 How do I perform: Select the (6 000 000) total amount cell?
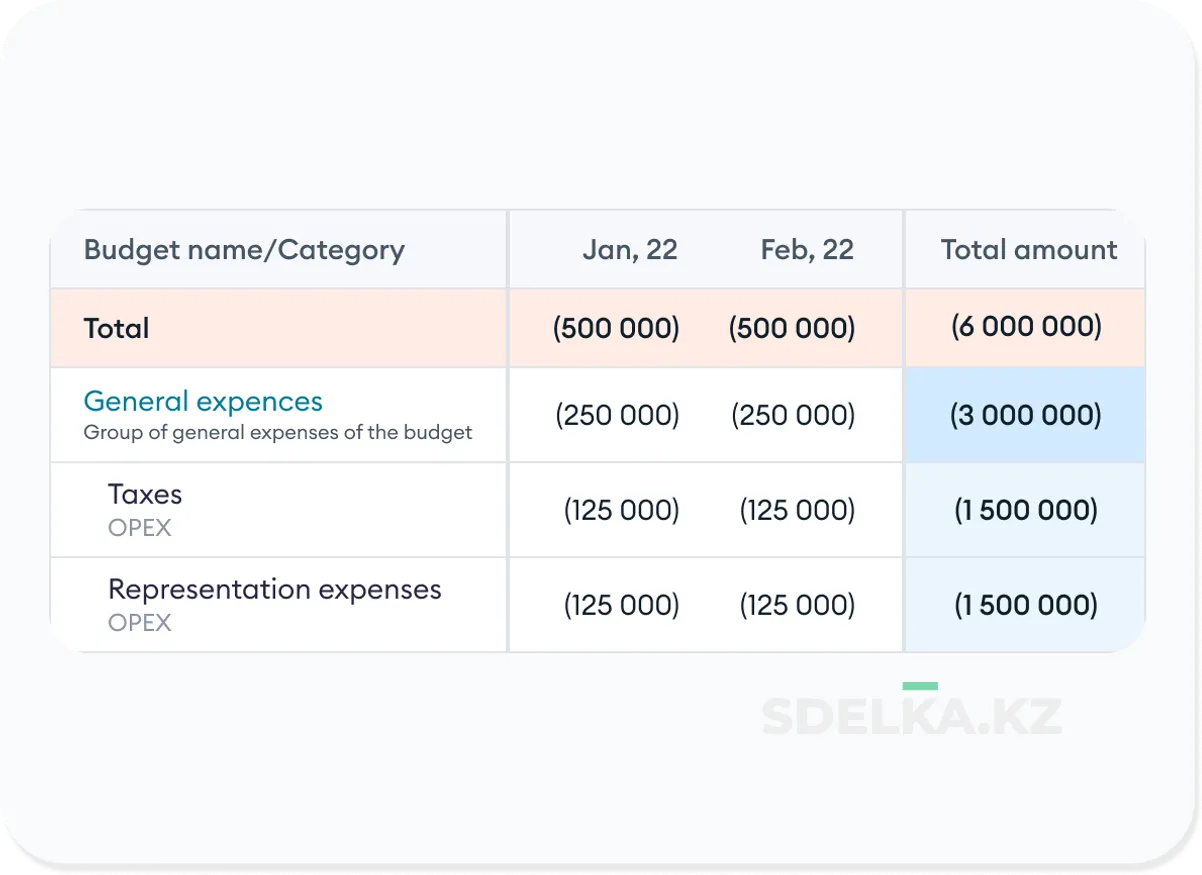pyautogui.click(x=1026, y=326)
